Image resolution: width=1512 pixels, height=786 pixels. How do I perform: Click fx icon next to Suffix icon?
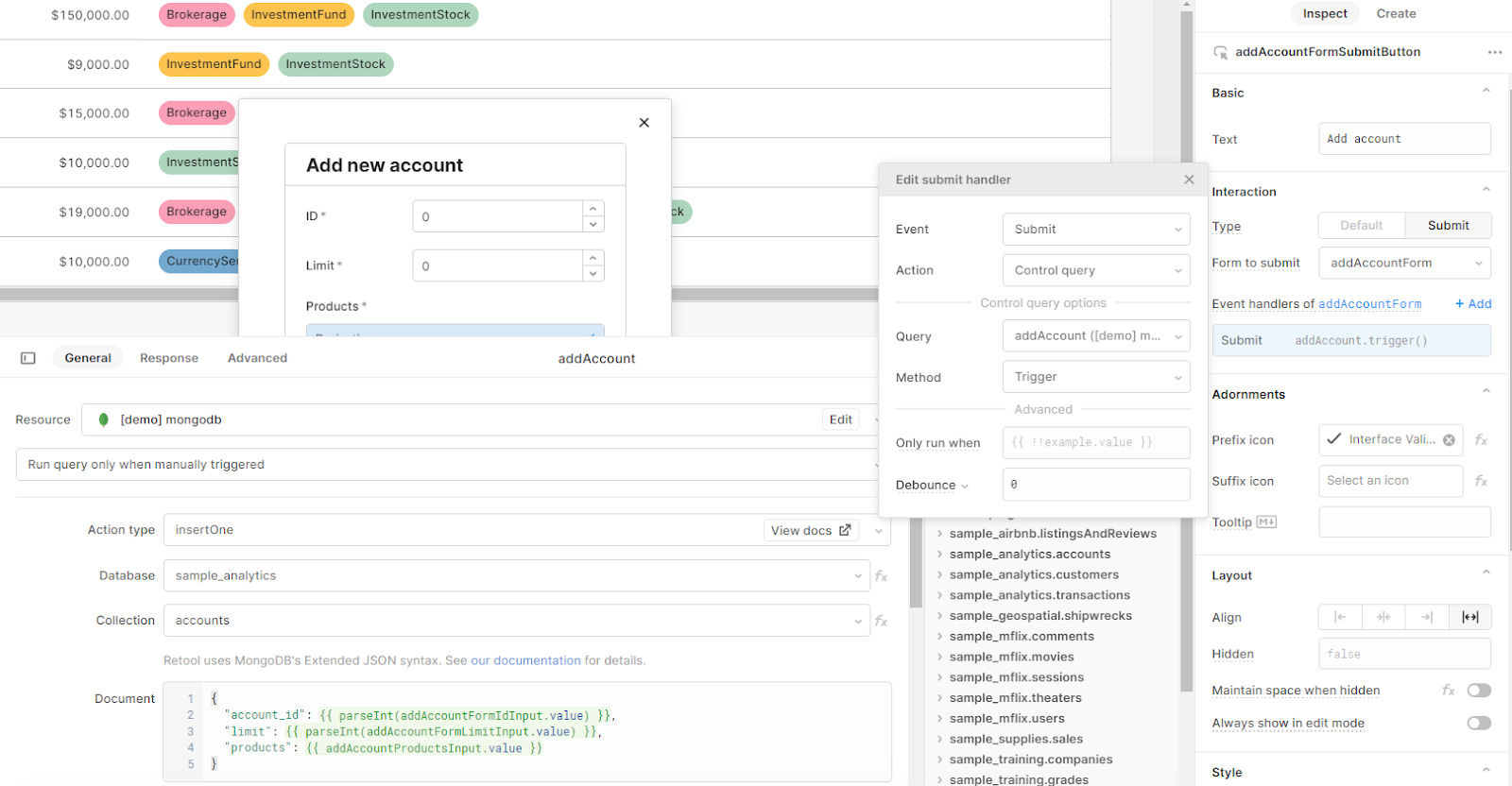pyautogui.click(x=1481, y=481)
